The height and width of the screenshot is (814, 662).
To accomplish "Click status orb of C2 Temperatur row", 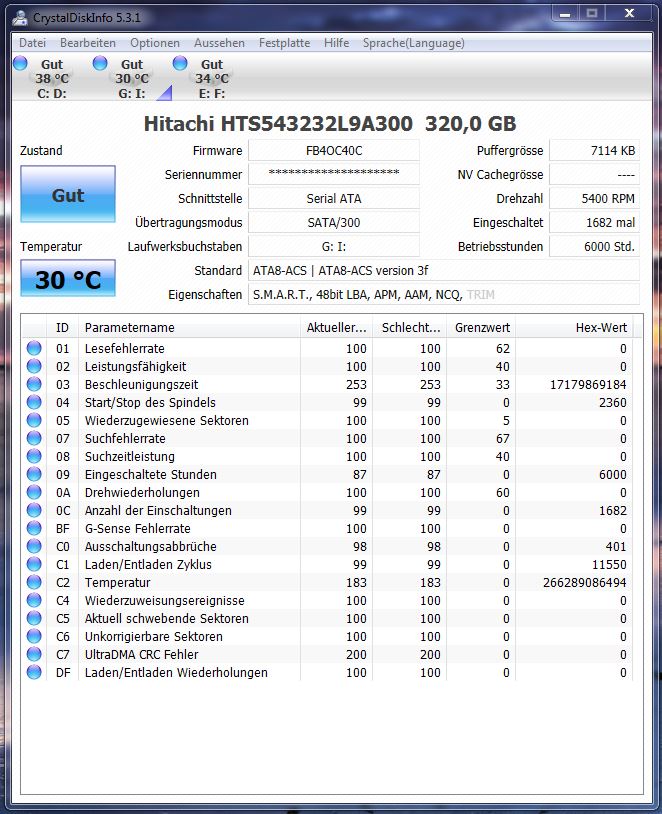I will 34,582.
